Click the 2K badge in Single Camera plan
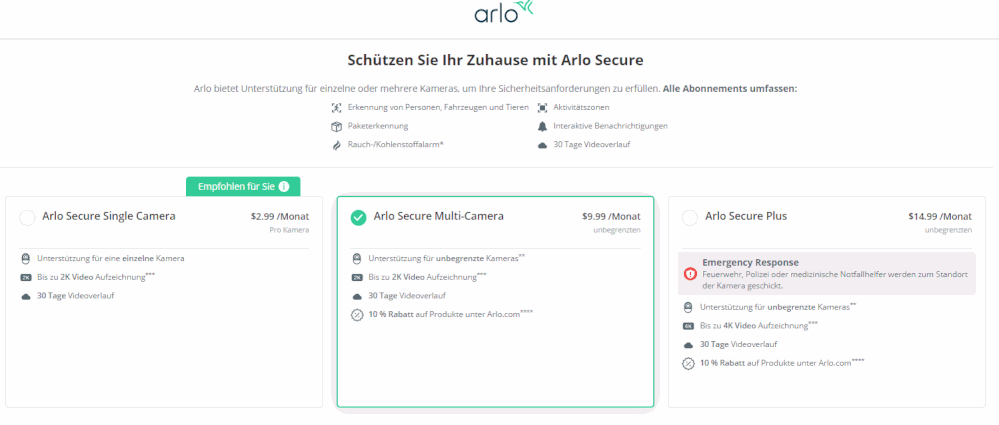Screen dimensions: 999x425 click(x=25, y=277)
